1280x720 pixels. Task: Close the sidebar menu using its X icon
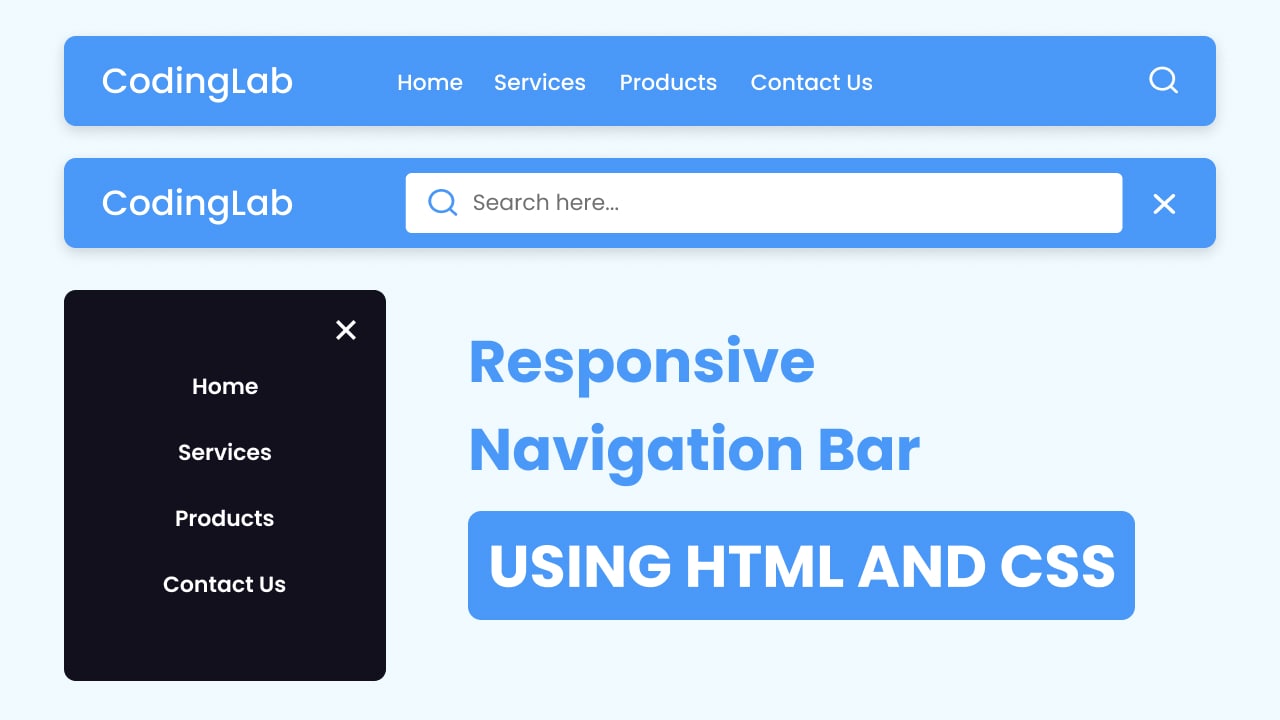tap(346, 329)
